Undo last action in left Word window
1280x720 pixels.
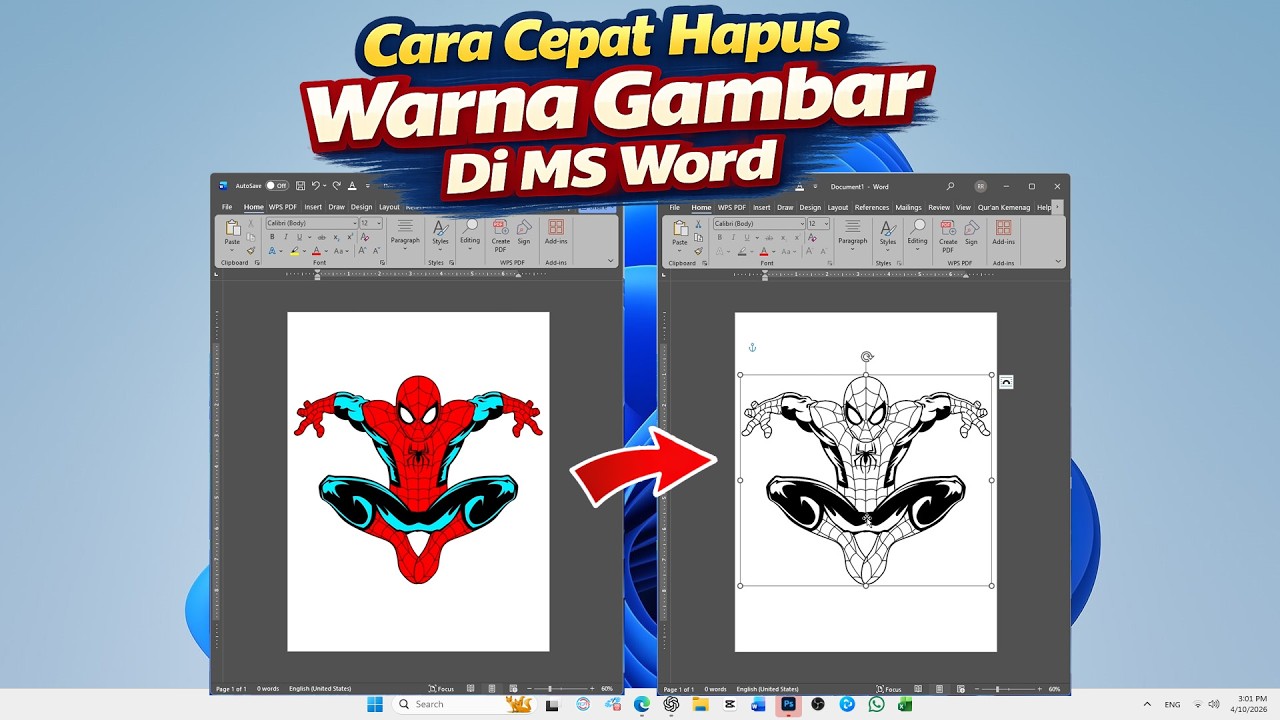click(316, 186)
